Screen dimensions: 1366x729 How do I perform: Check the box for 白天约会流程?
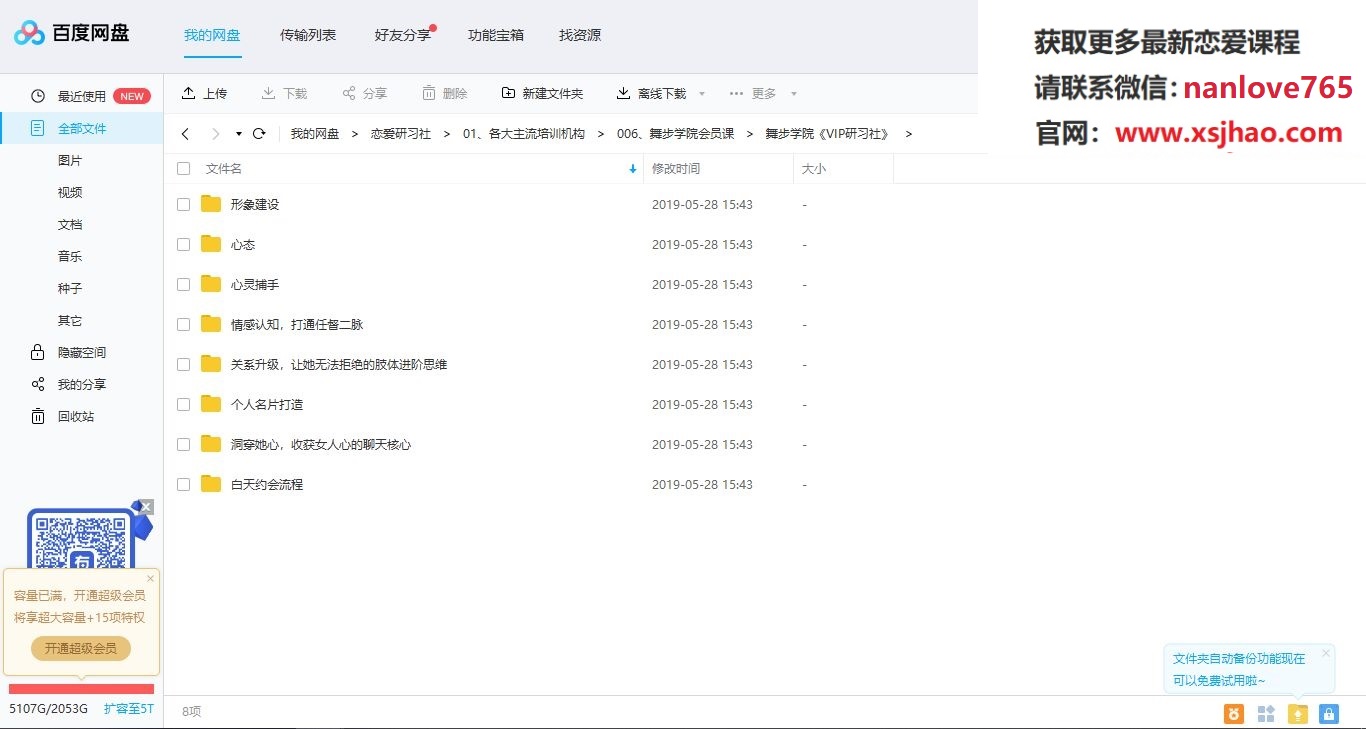tap(183, 484)
